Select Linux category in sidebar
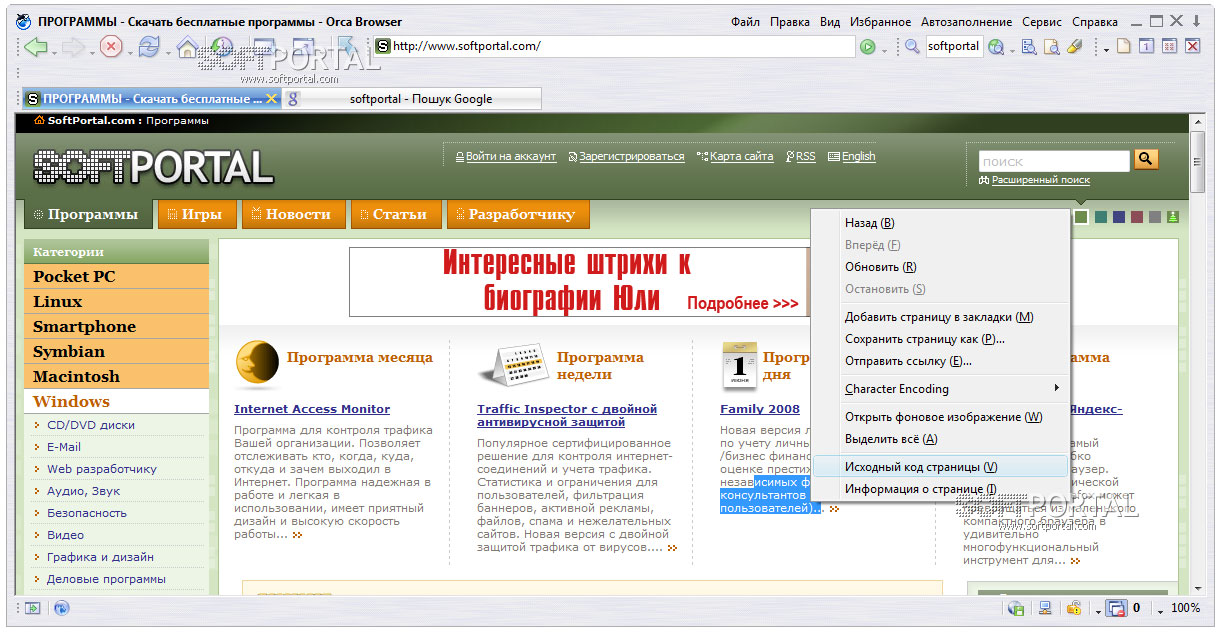 coord(116,302)
